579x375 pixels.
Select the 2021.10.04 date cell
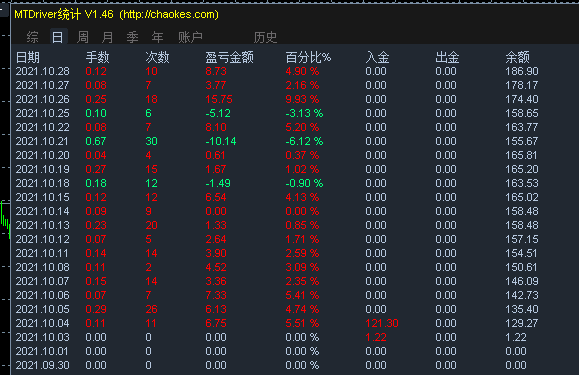(42, 324)
